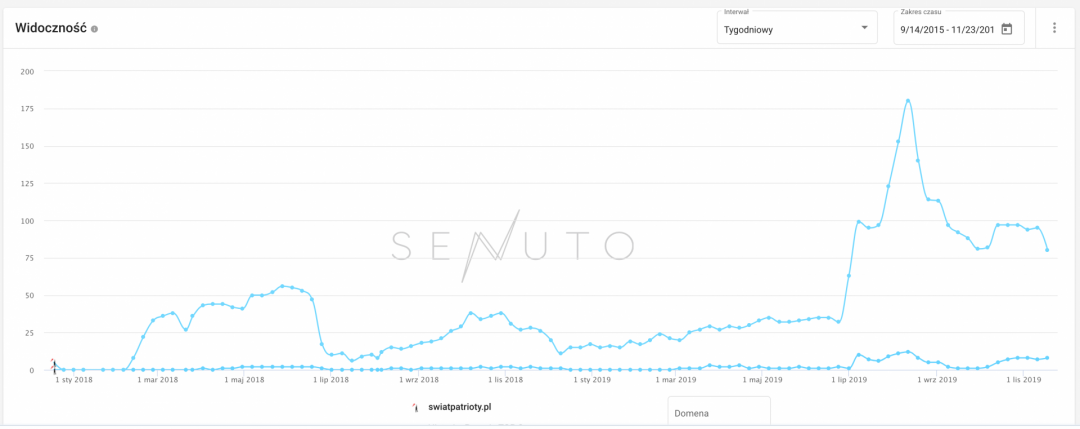Image resolution: width=1080 pixels, height=429 pixels.
Task: Click the small domain marker at chart start
Action: coord(53,364)
